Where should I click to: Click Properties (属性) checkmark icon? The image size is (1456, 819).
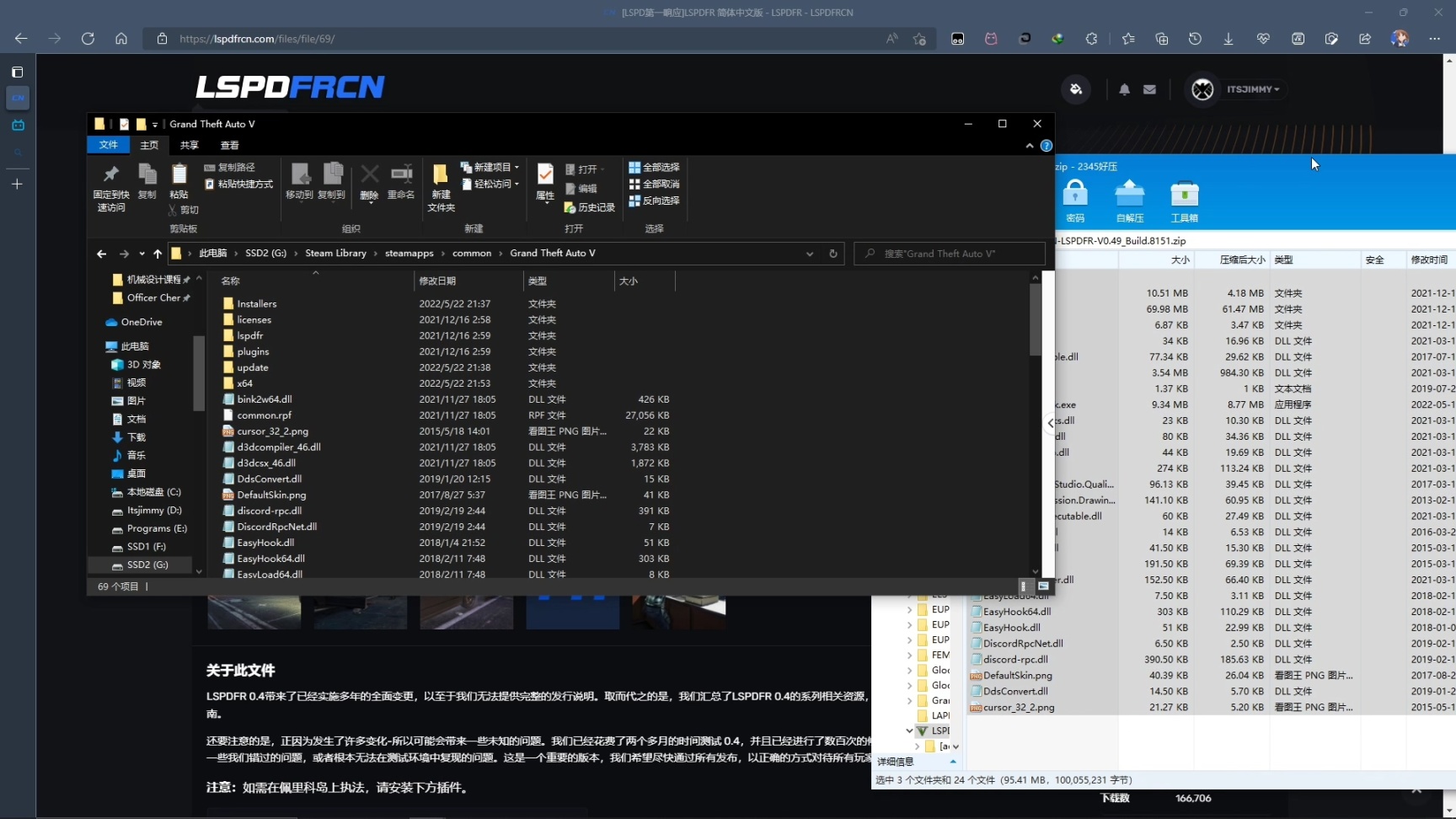coord(545,182)
